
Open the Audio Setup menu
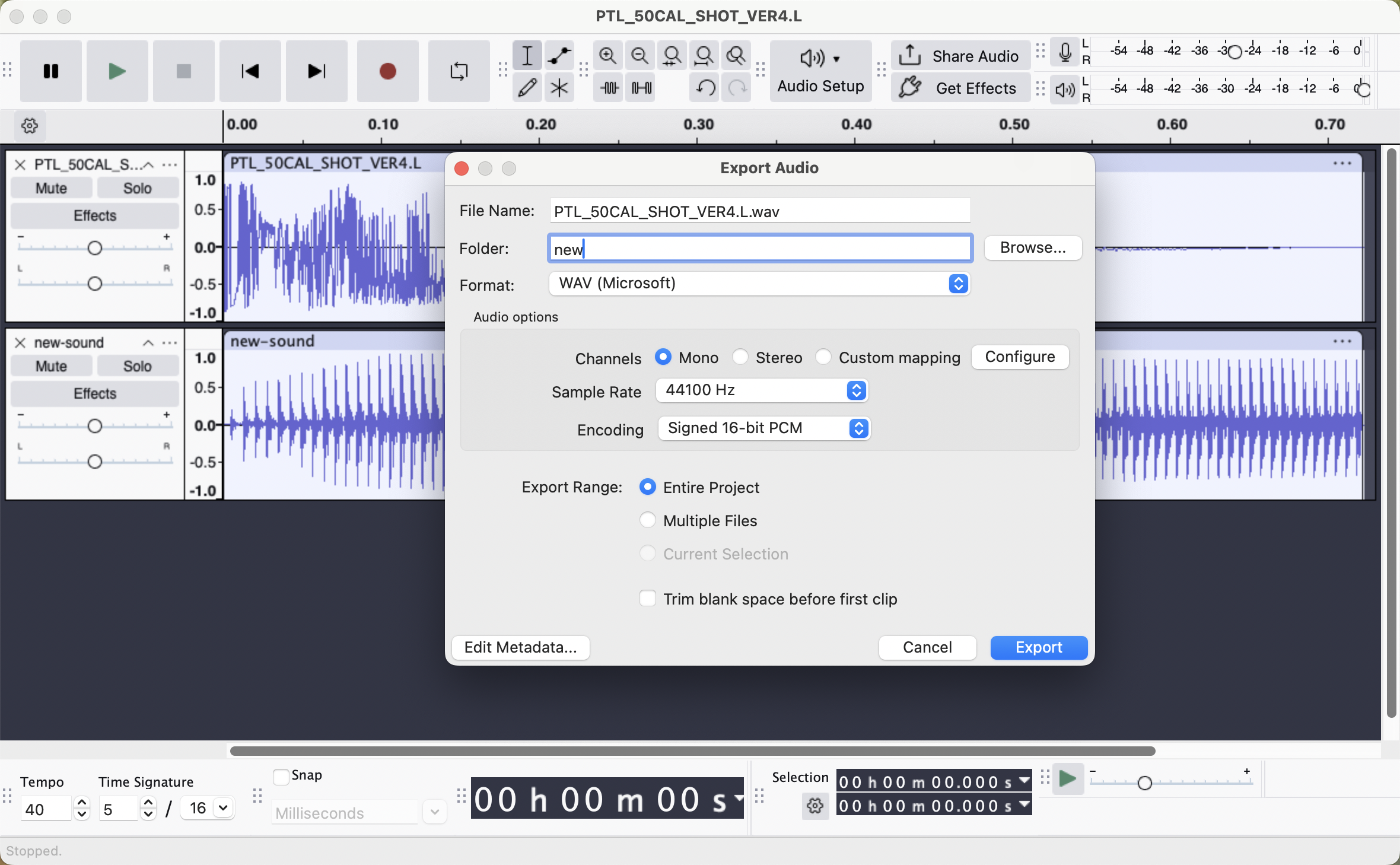820,71
